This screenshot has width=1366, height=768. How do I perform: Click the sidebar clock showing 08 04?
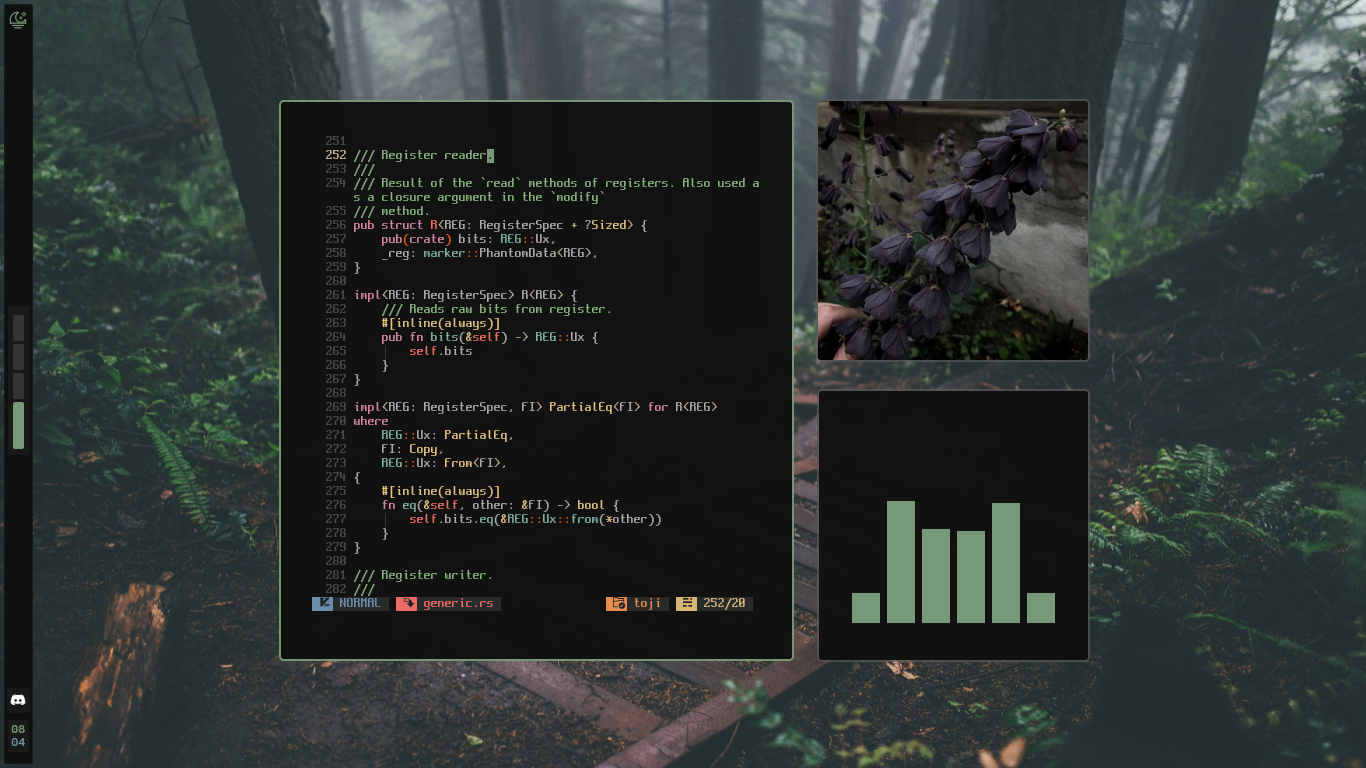(x=18, y=736)
